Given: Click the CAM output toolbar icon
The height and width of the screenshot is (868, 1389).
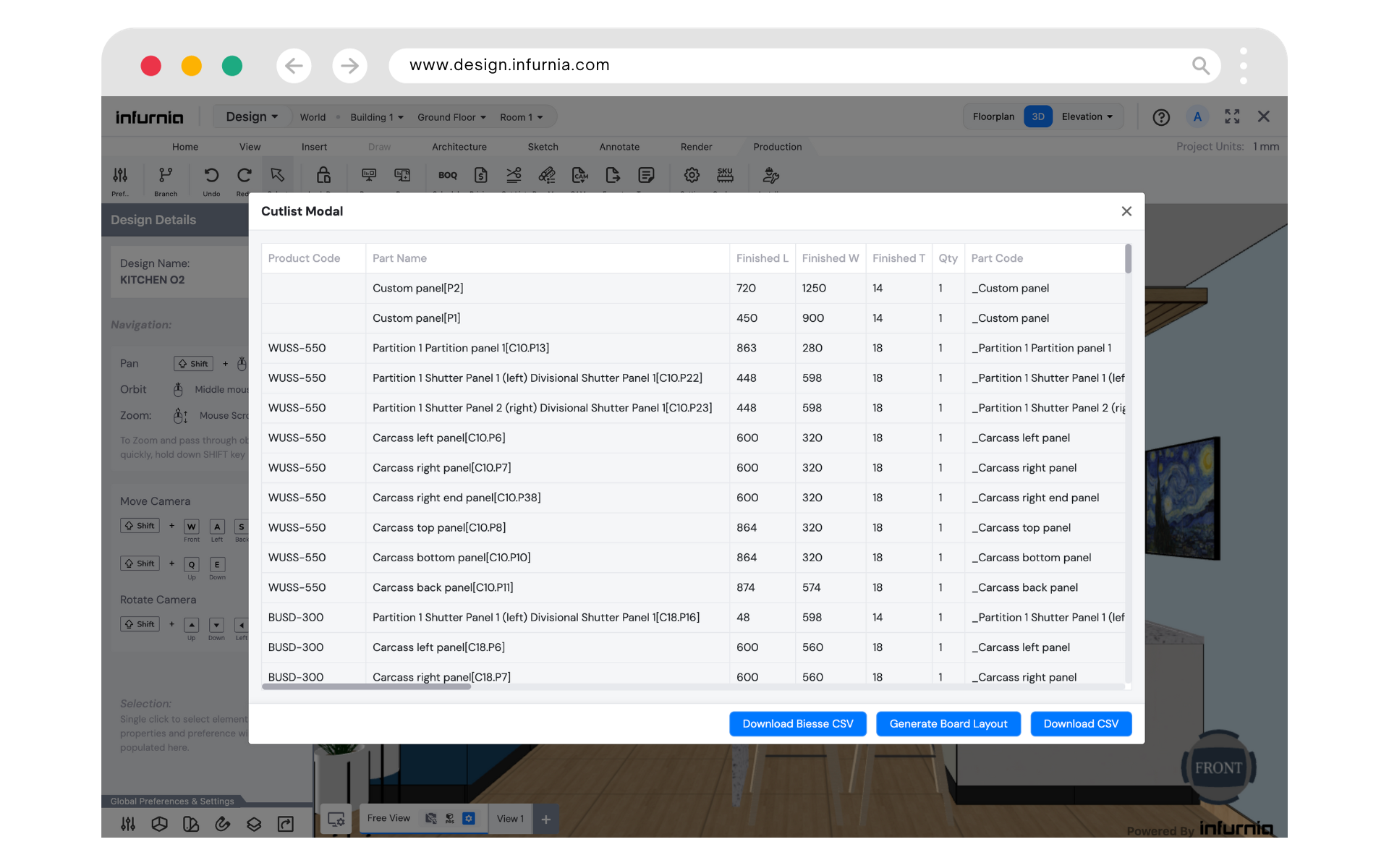Looking at the screenshot, I should click(579, 175).
